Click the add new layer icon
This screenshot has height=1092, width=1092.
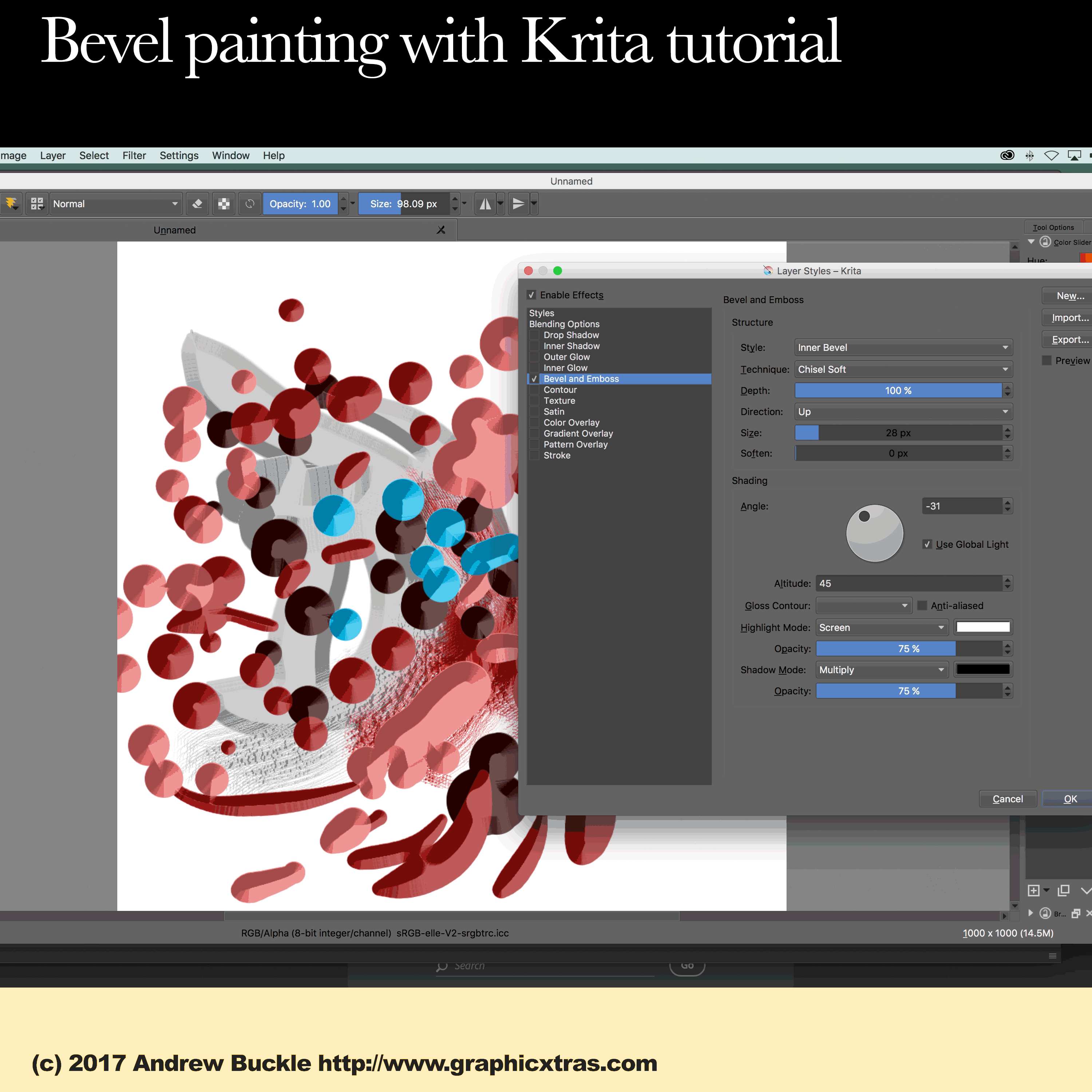pos(1033,891)
